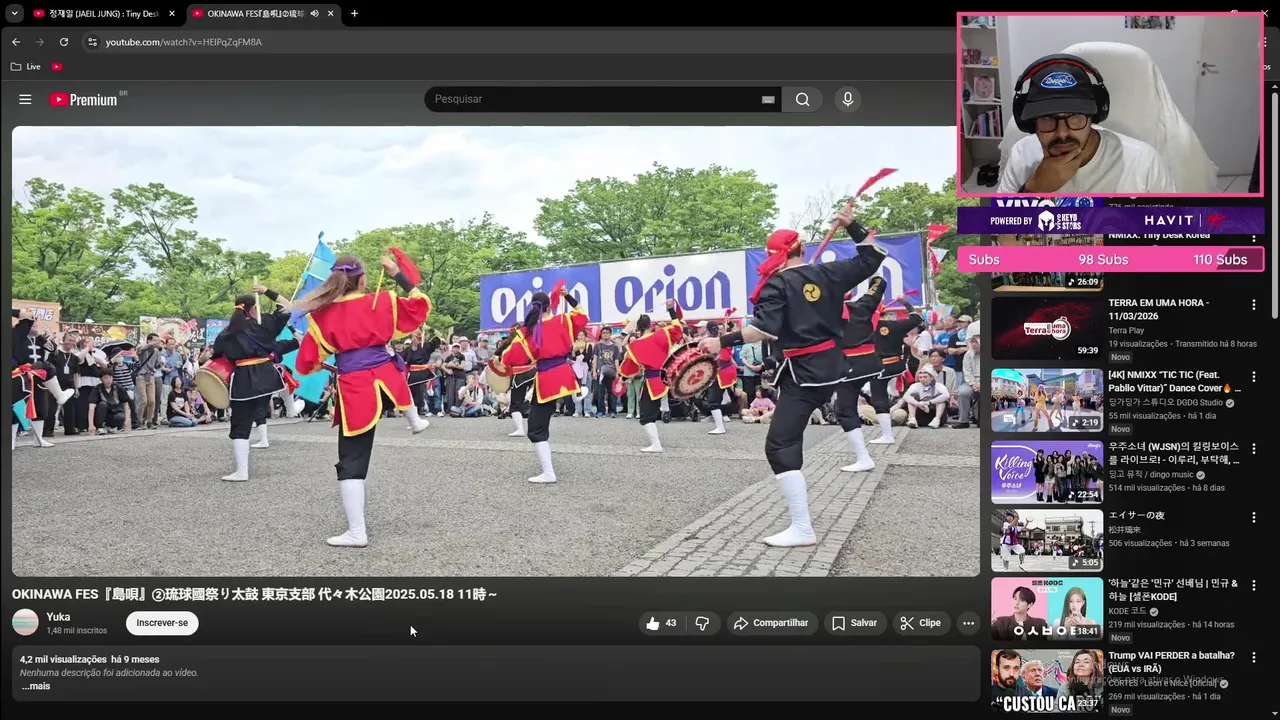The width and height of the screenshot is (1280, 720).
Task: Open the エイサーの夜 video thumbnail
Action: (1047, 540)
